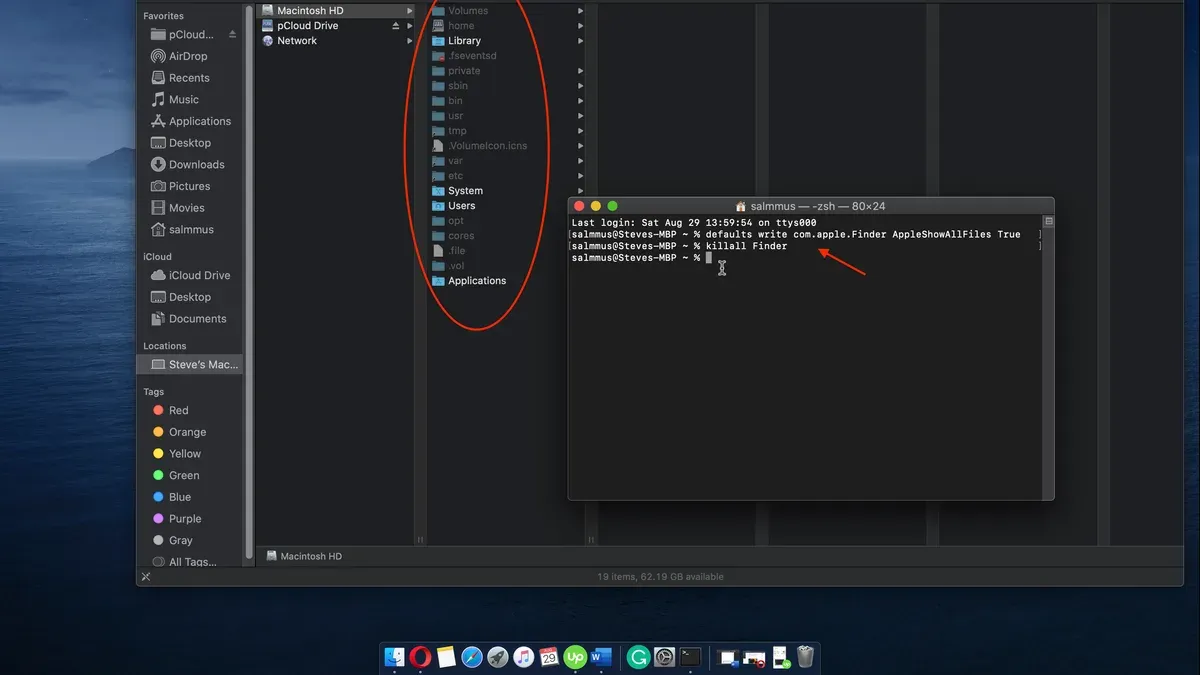Eject pCloud Drive in the first column

point(396,26)
